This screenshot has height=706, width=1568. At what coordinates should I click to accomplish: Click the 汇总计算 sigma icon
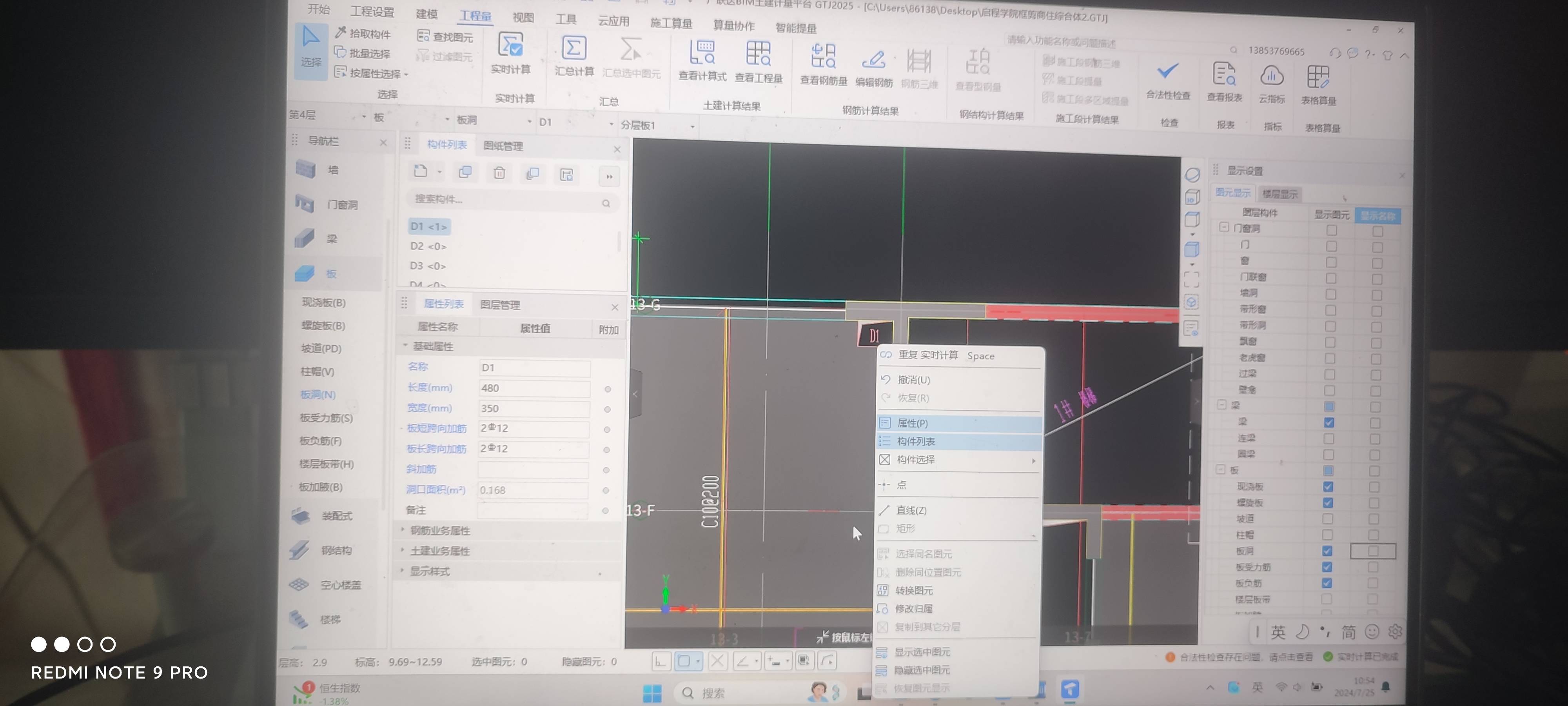(x=574, y=47)
